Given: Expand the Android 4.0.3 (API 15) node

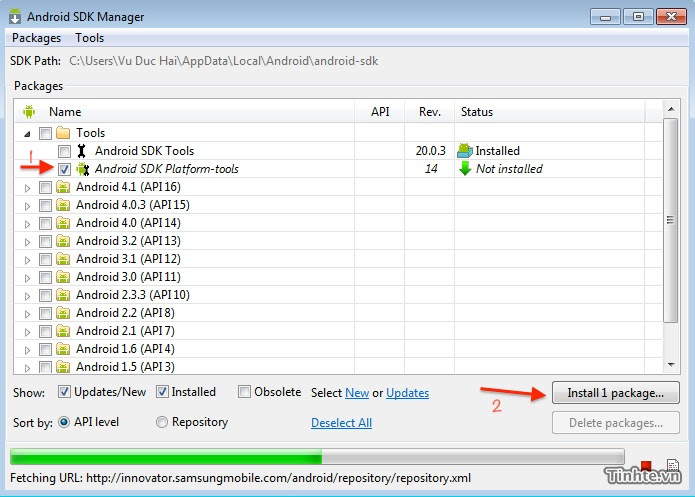Looking at the screenshot, I should 27,206.
